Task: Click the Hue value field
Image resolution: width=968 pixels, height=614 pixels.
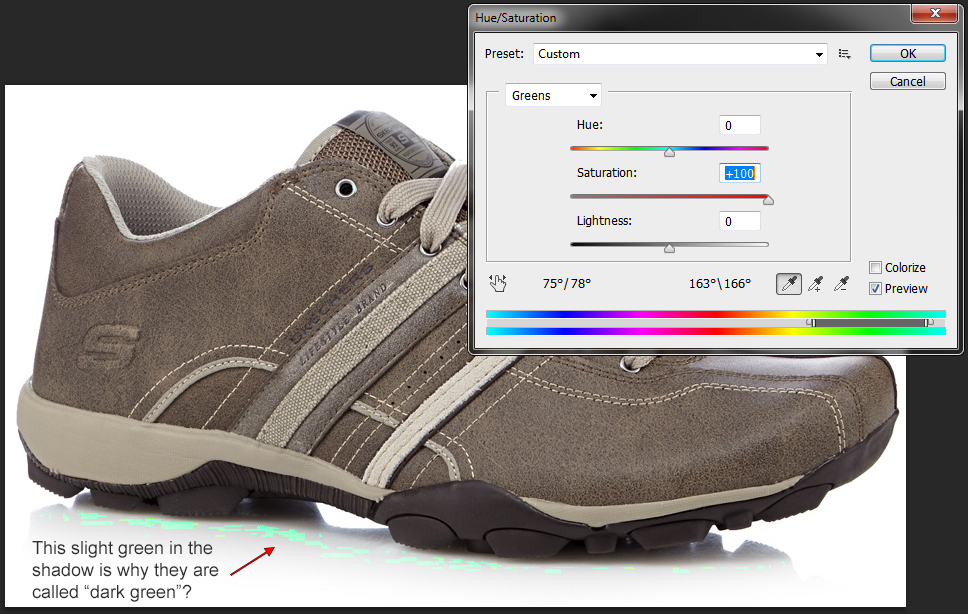Action: [x=740, y=125]
